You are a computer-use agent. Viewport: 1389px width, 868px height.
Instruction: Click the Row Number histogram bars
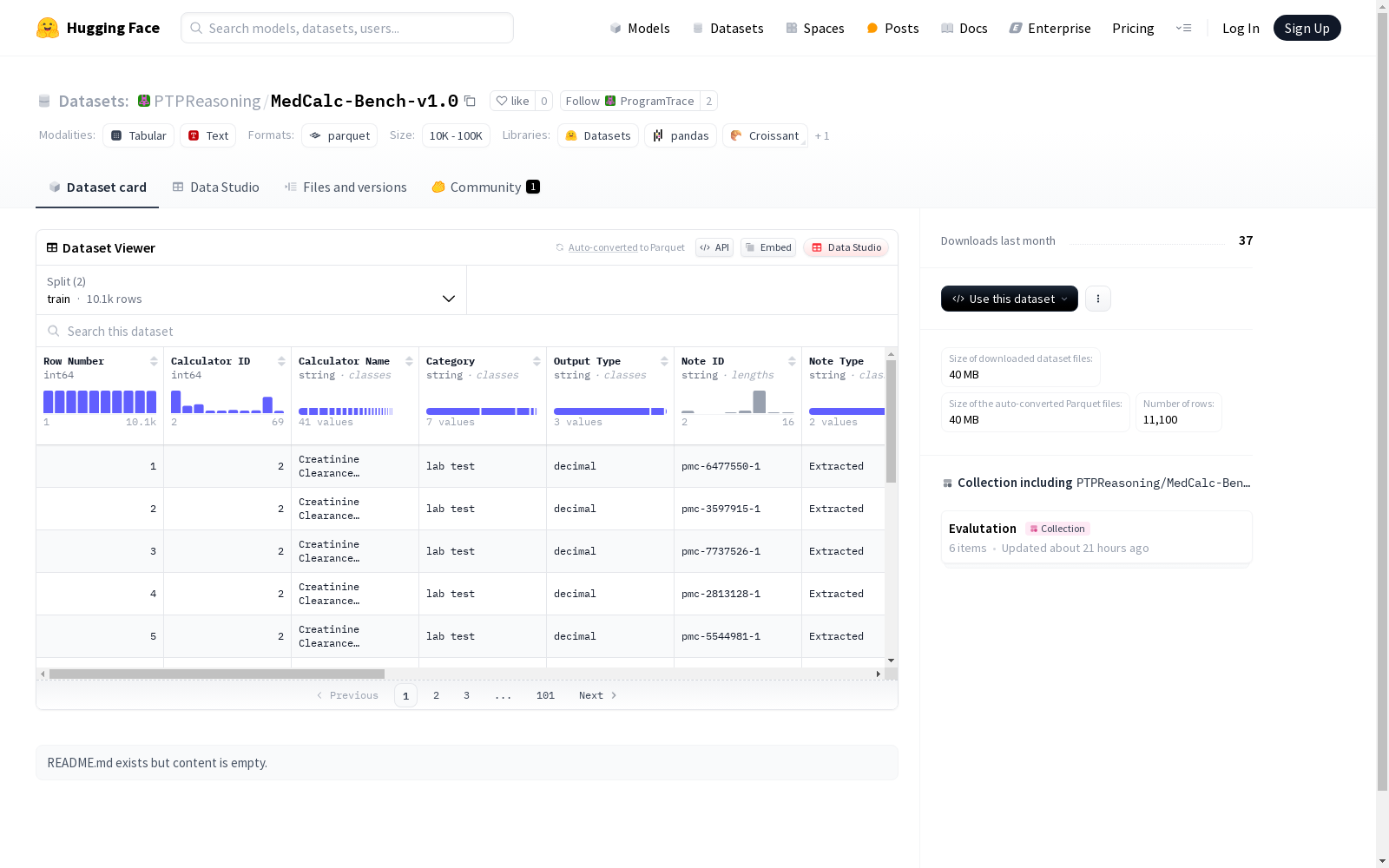click(100, 402)
